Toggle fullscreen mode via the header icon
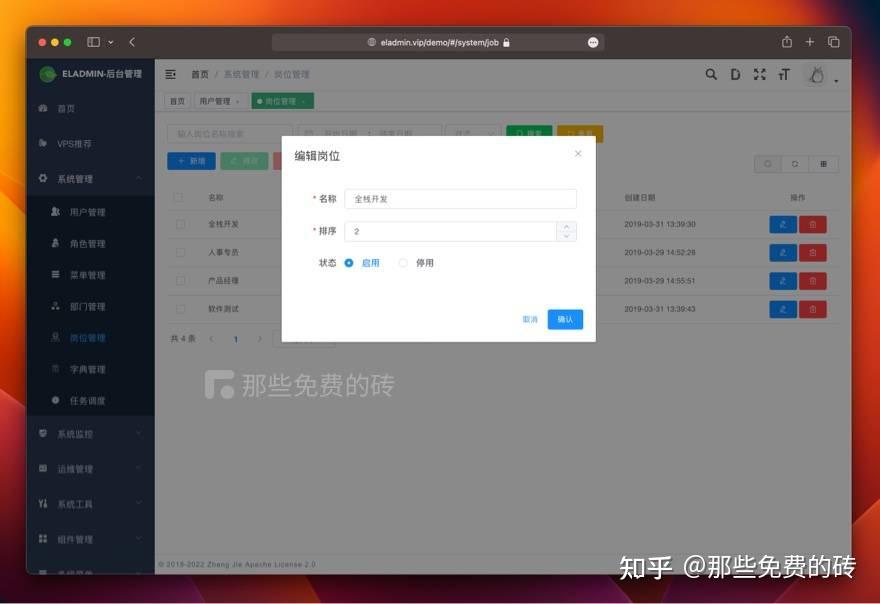Viewport: 880px width, 604px height. tap(761, 74)
